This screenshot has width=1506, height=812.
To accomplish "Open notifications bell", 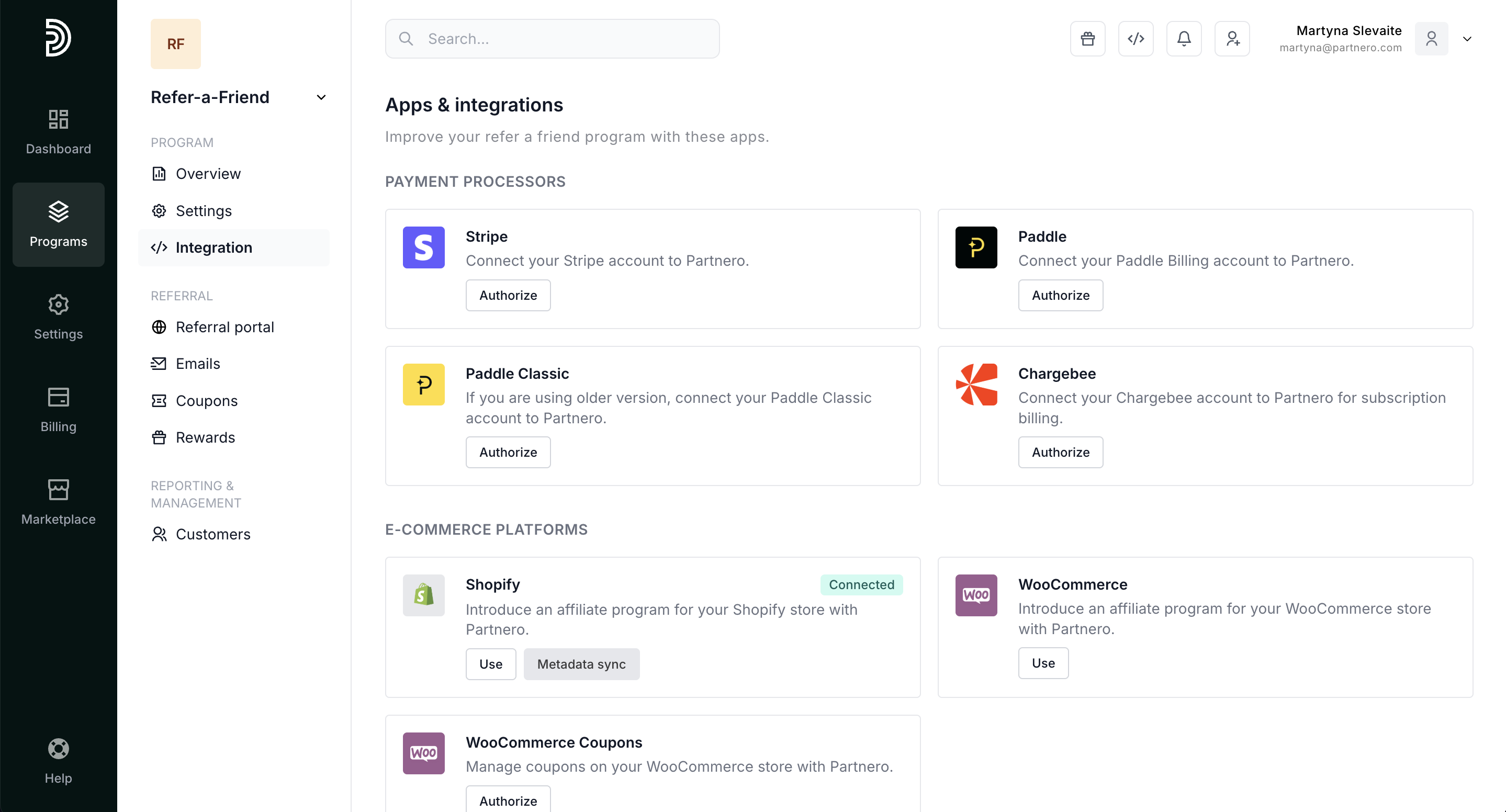I will [x=1183, y=39].
